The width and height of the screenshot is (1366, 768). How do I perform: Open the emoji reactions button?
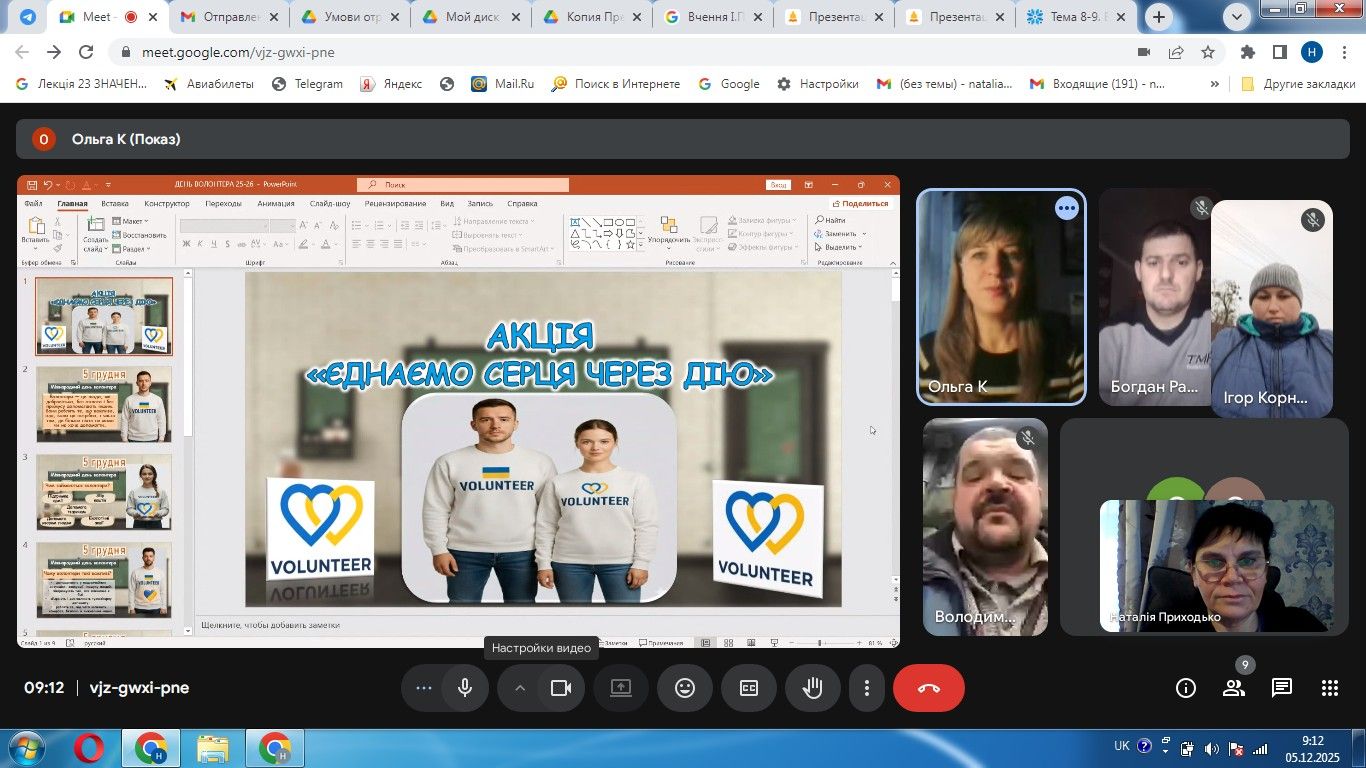coord(685,688)
